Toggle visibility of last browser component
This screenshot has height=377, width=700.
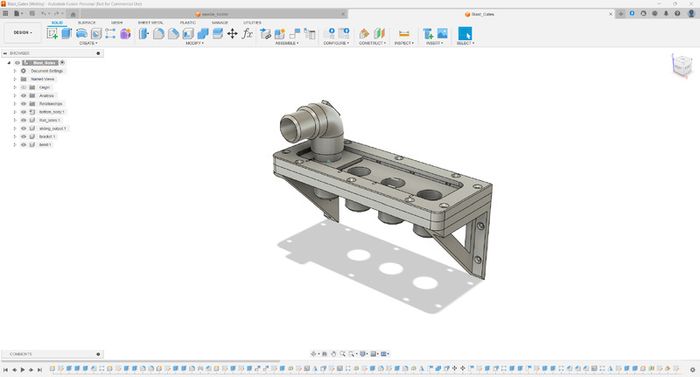coord(24,145)
